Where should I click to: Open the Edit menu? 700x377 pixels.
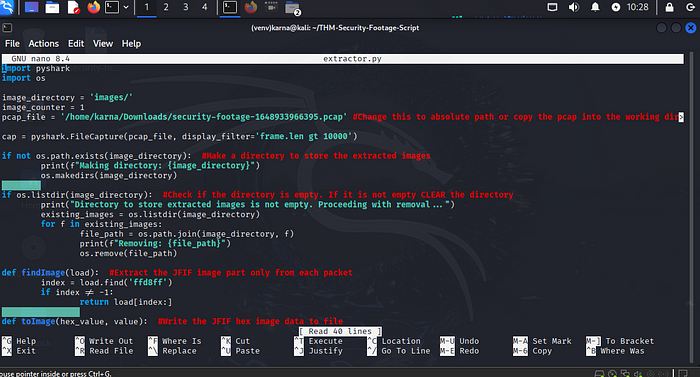tap(76, 44)
